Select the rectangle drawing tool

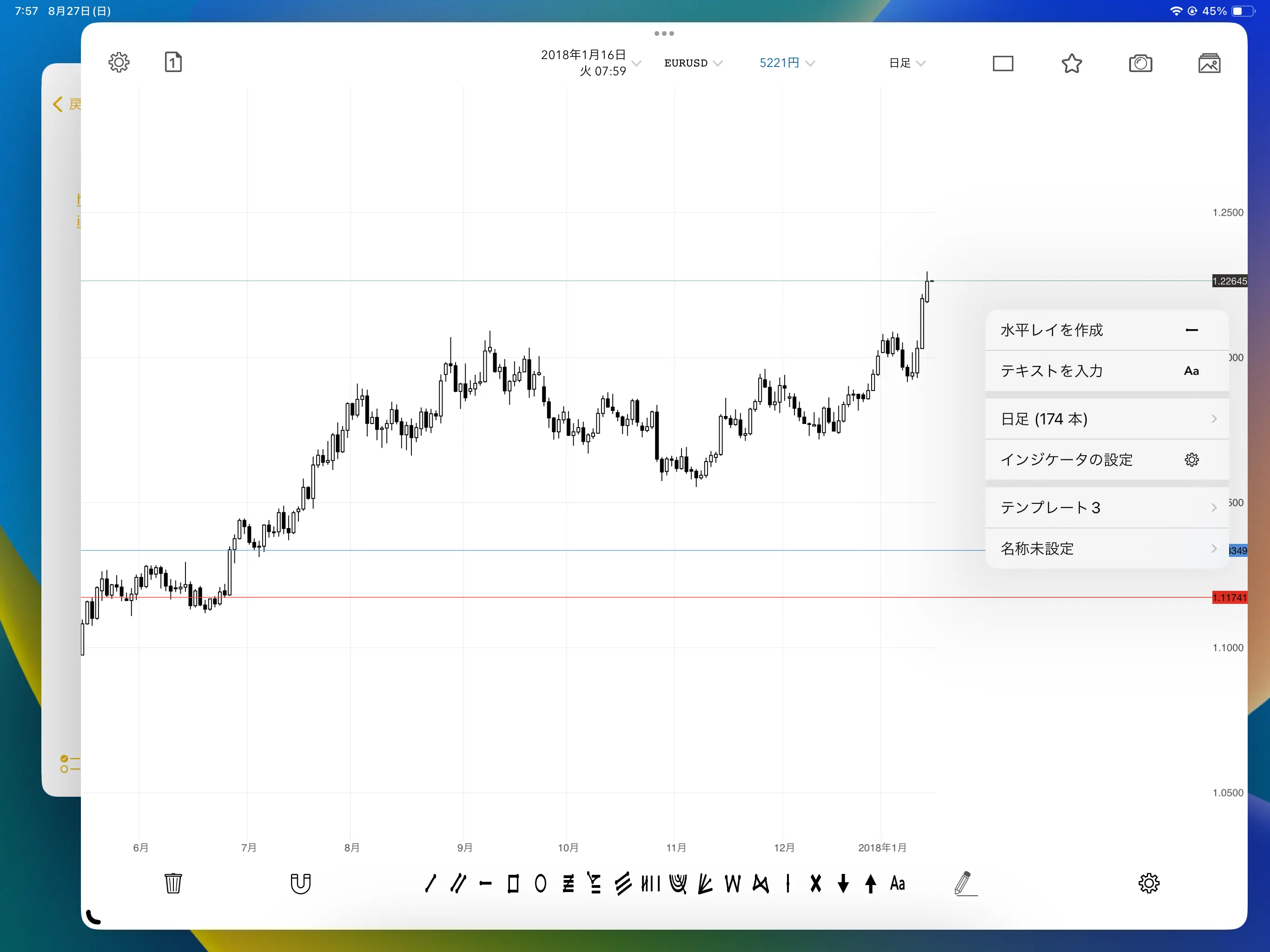513,883
